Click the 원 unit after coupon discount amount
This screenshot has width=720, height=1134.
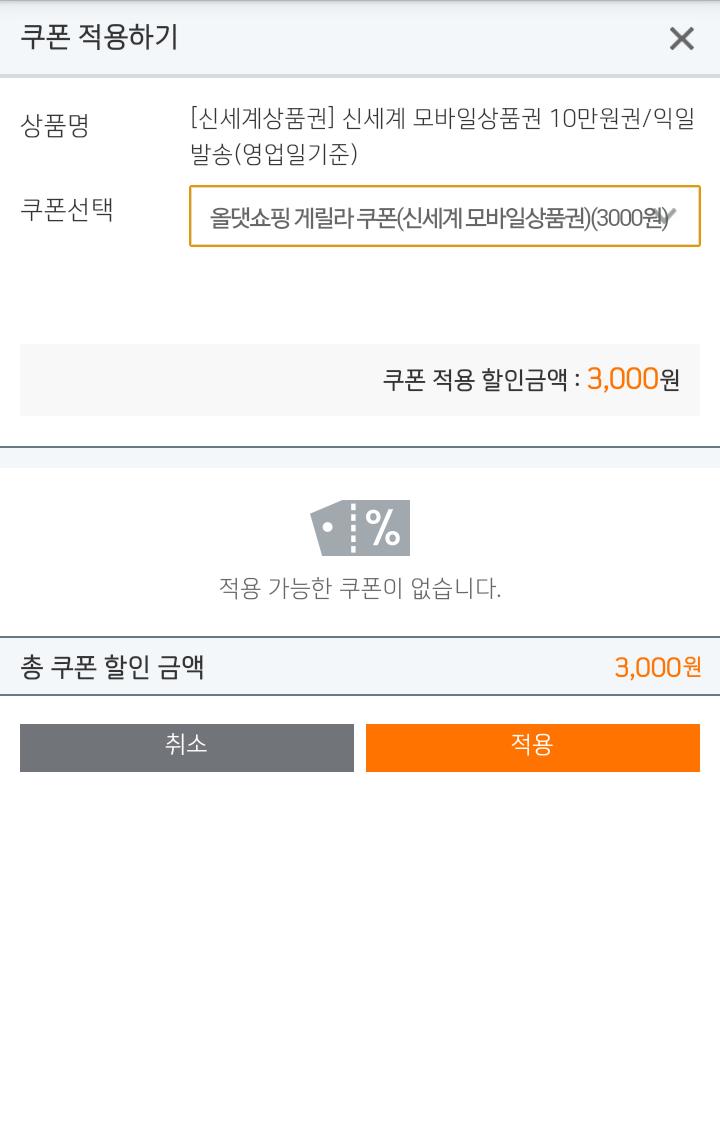coord(670,380)
